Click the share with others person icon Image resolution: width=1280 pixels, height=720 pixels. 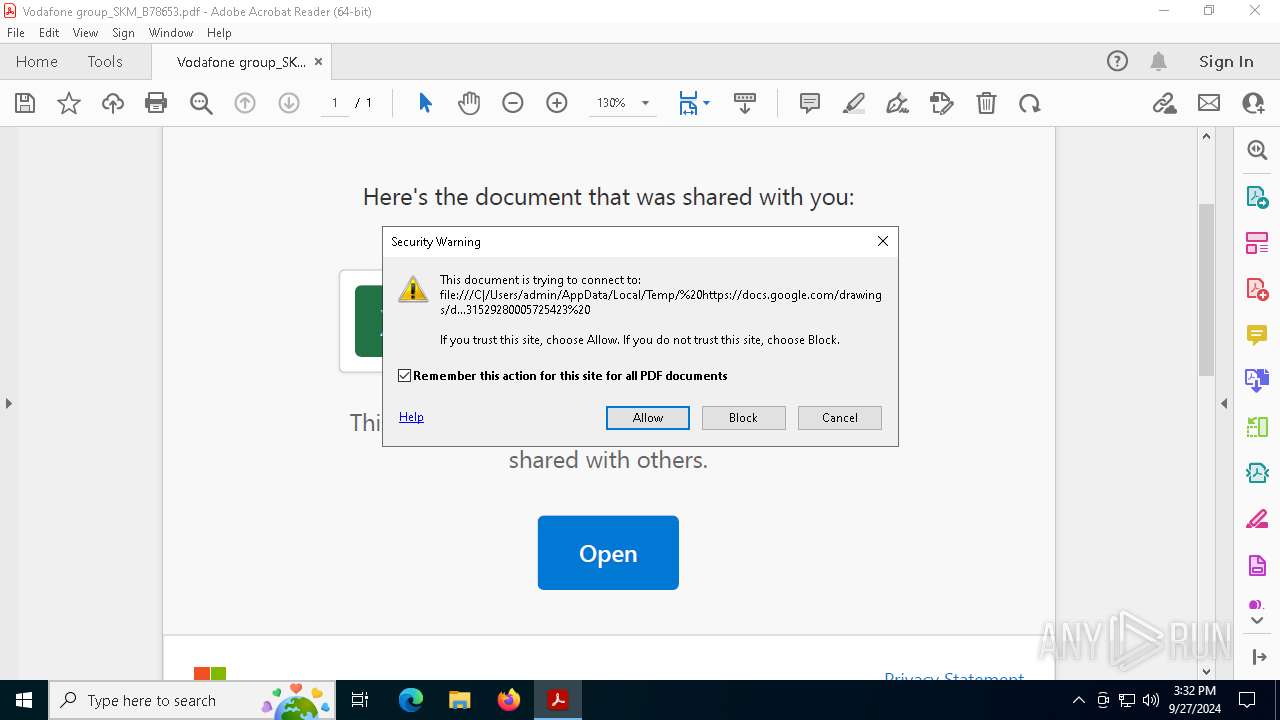[1253, 103]
